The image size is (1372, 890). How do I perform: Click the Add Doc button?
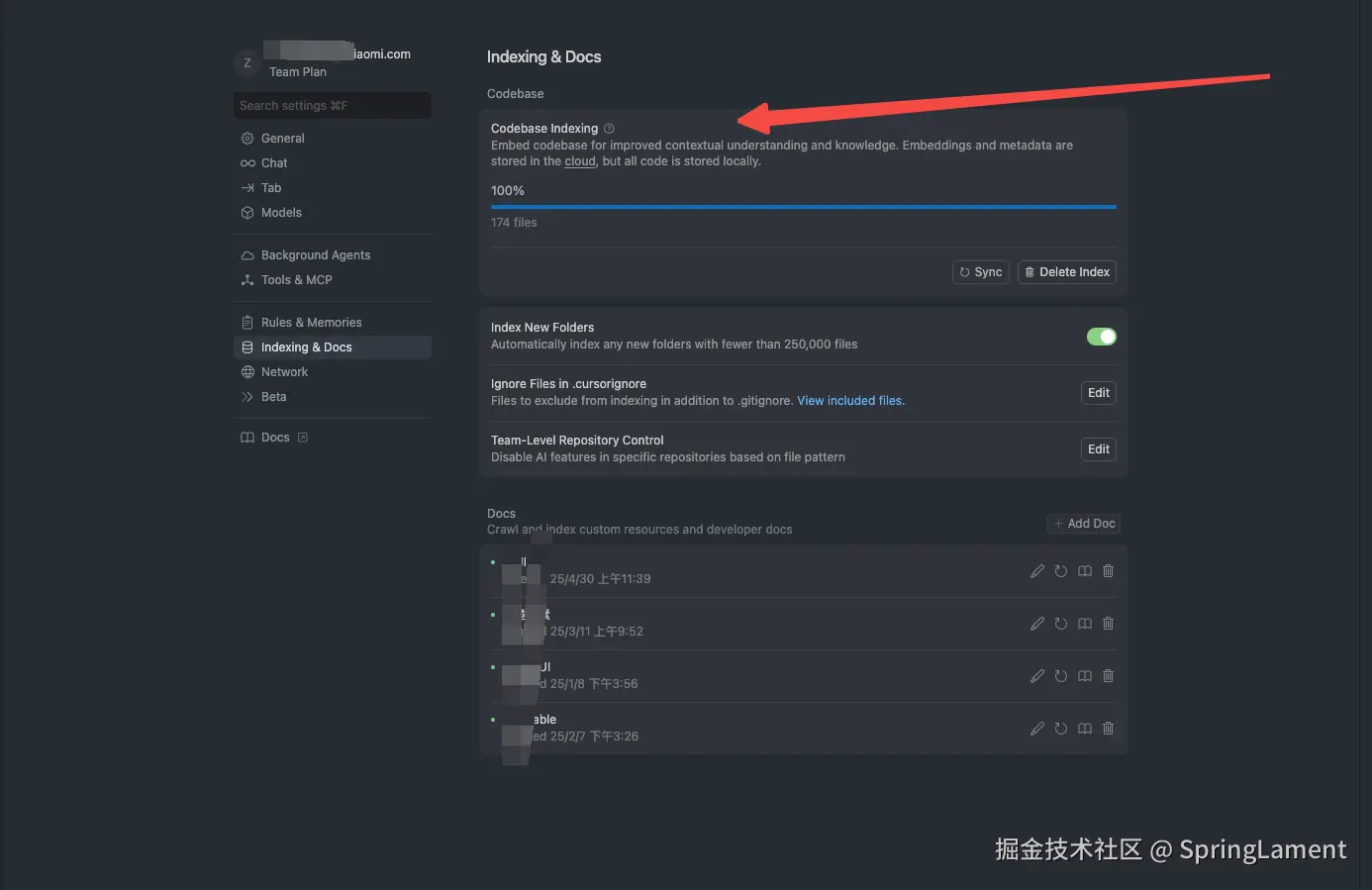pos(1083,523)
